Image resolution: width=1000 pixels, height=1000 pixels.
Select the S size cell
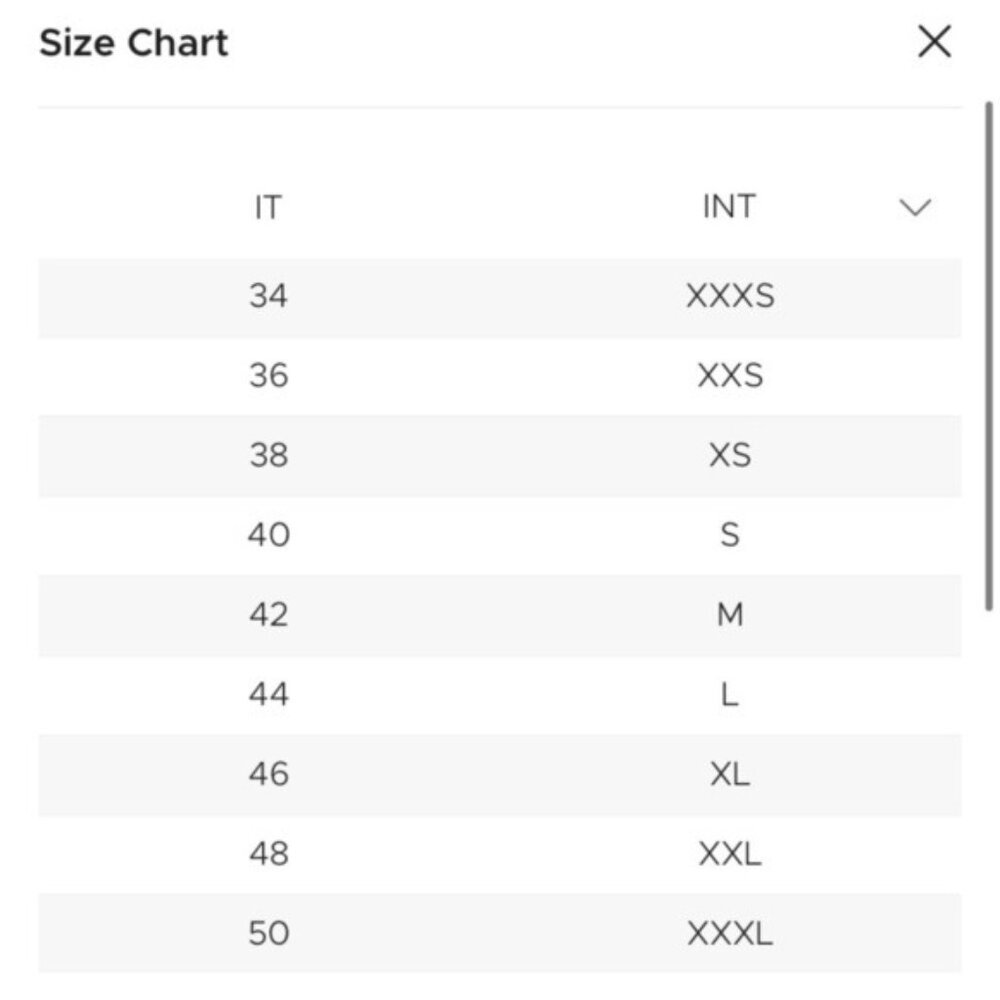click(x=730, y=534)
